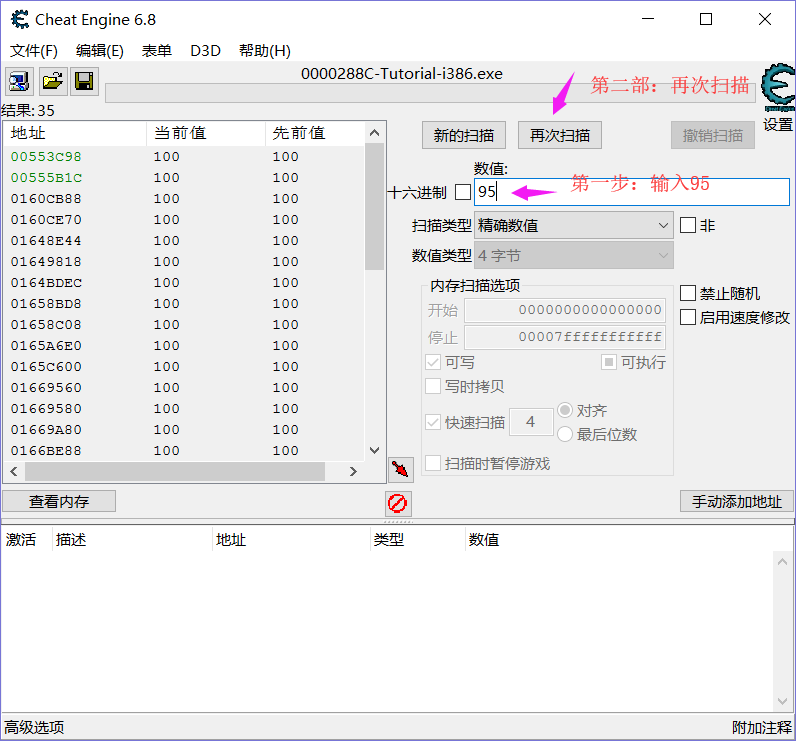Click the 撤销扫描 undo scan button
The height and width of the screenshot is (741, 796).
(713, 136)
